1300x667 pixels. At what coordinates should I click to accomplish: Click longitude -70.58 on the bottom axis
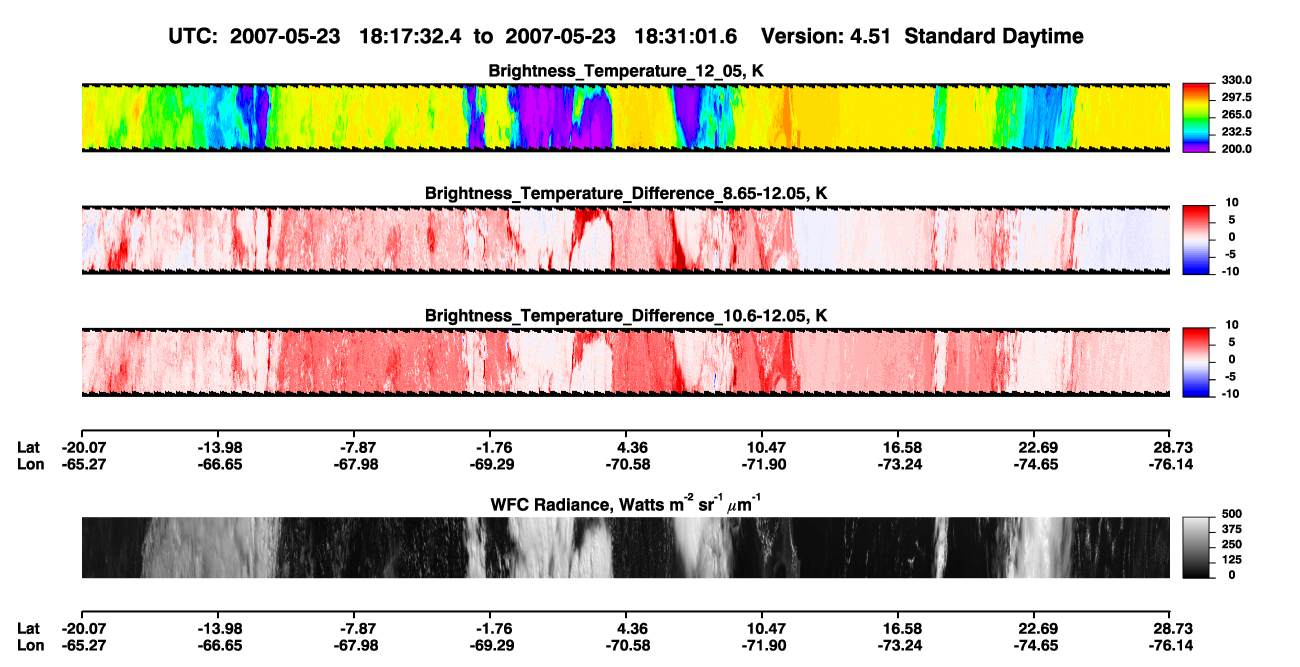(629, 645)
